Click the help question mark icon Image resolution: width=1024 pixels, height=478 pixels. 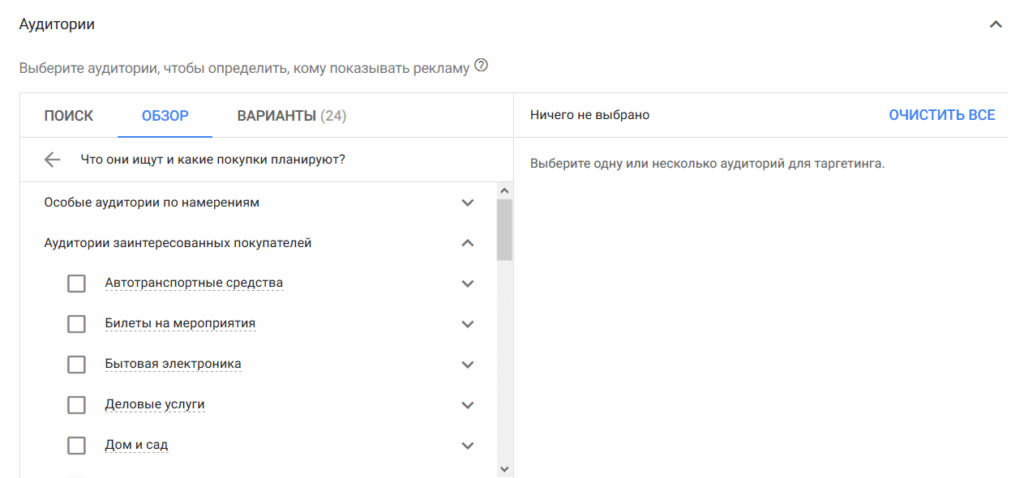[482, 66]
